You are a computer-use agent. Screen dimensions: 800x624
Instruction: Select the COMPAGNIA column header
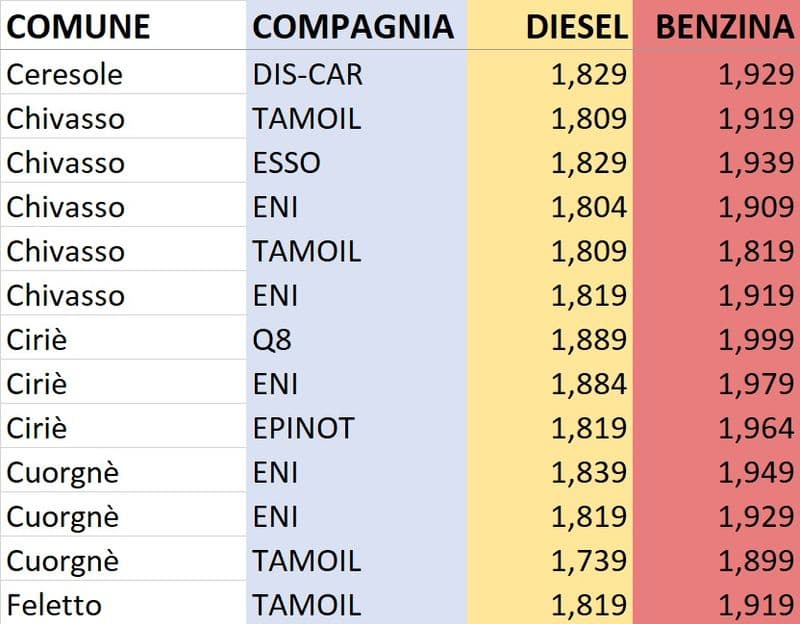pyautogui.click(x=352, y=27)
